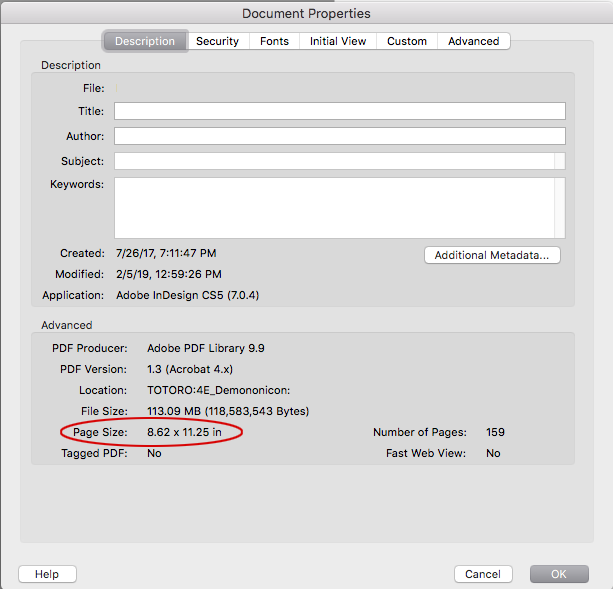The image size is (613, 589).
Task: Click into the Title text field
Action: [339, 111]
